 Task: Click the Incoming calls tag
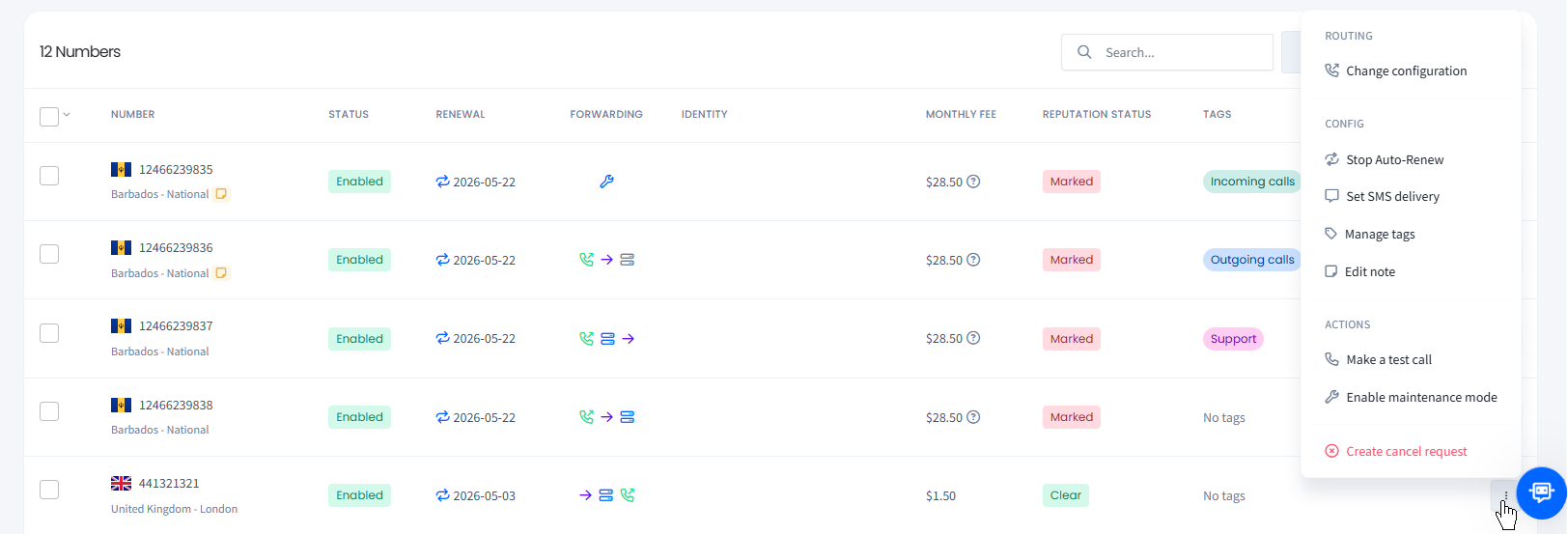coord(1251,182)
